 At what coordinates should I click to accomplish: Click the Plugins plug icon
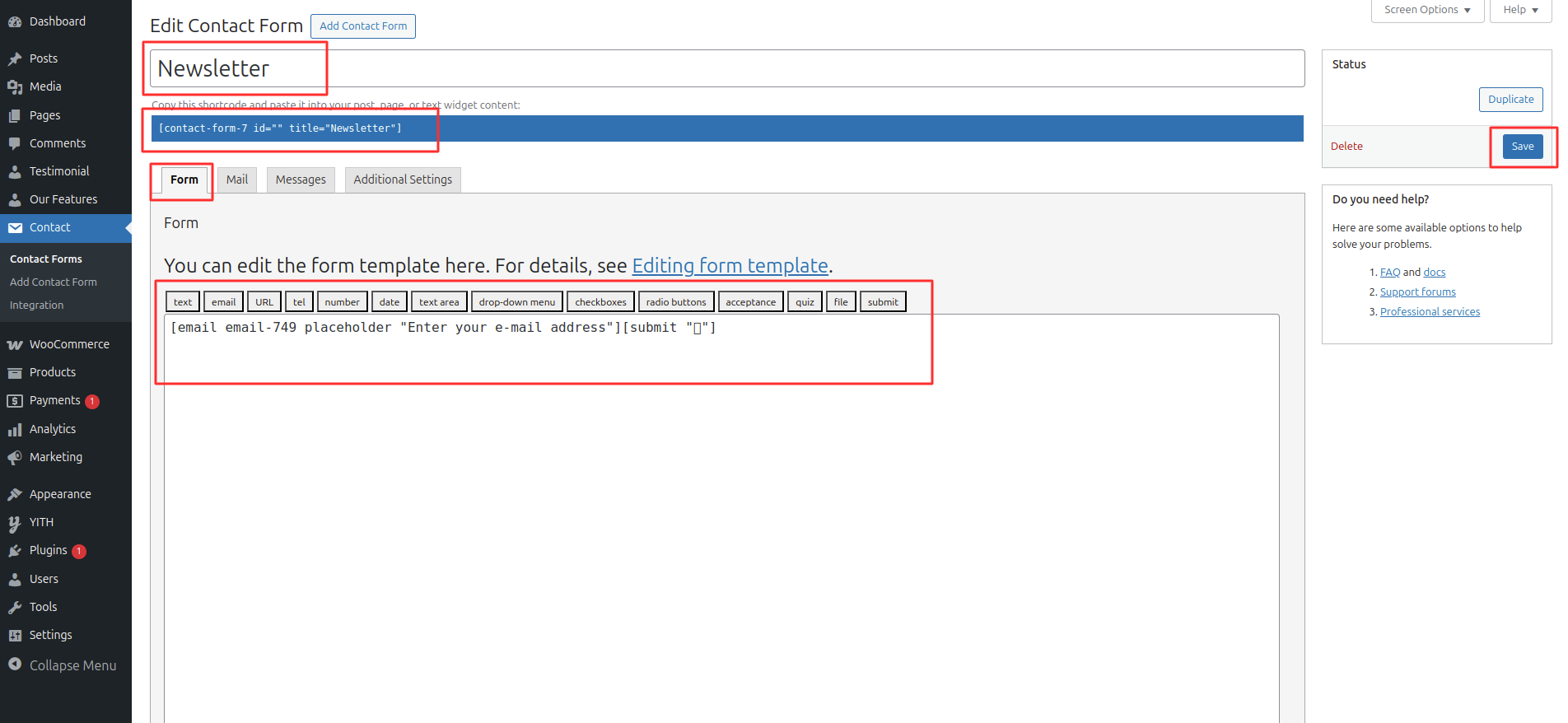point(15,550)
